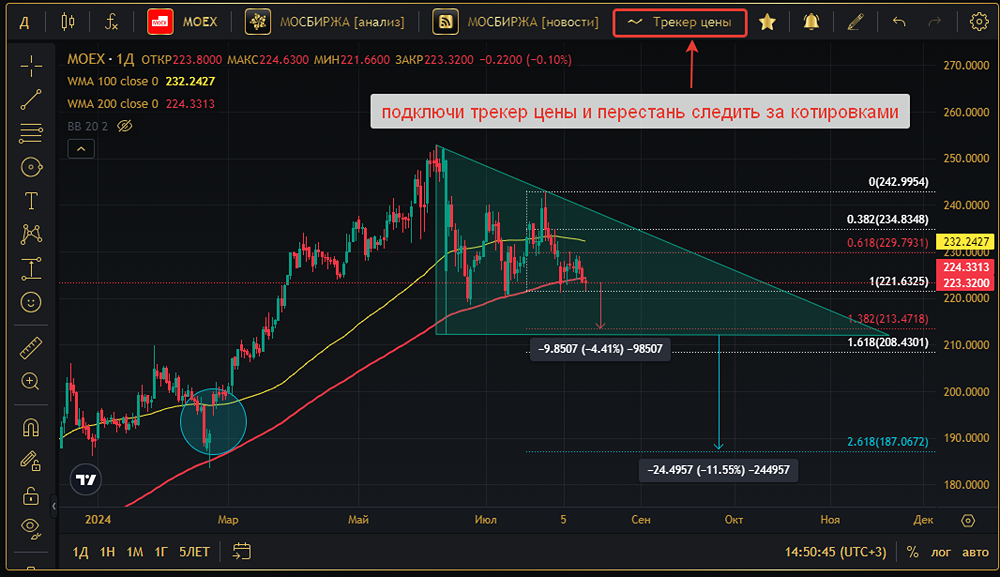
Task: Collapse the indicator legend with chevron
Action: tap(81, 149)
